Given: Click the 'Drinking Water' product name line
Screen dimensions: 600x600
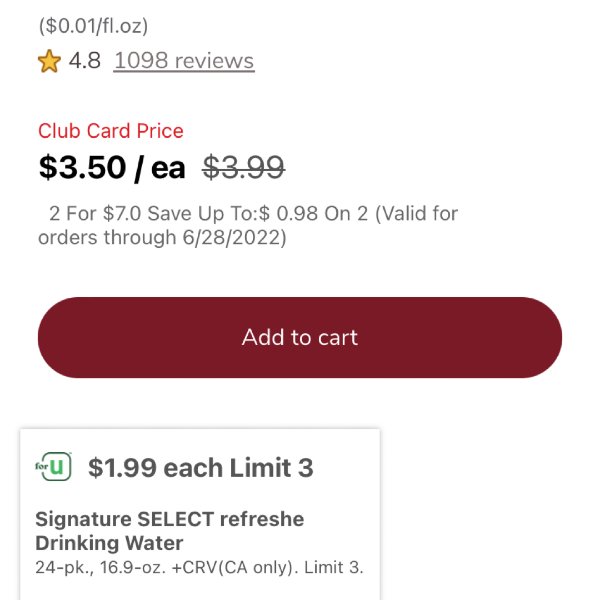Looking at the screenshot, I should click(x=109, y=543).
